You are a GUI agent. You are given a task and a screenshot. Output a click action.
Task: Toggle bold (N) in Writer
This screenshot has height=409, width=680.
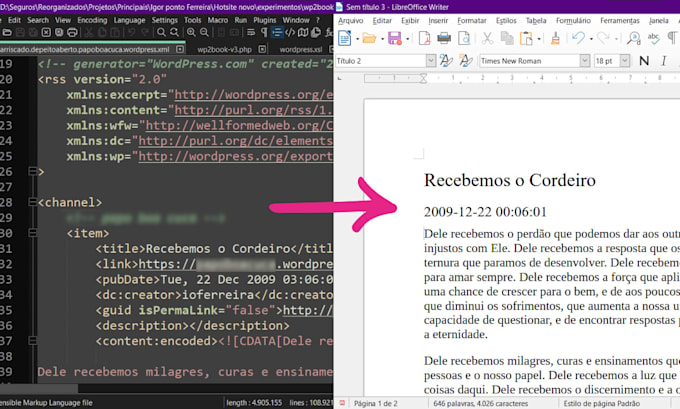tap(644, 61)
